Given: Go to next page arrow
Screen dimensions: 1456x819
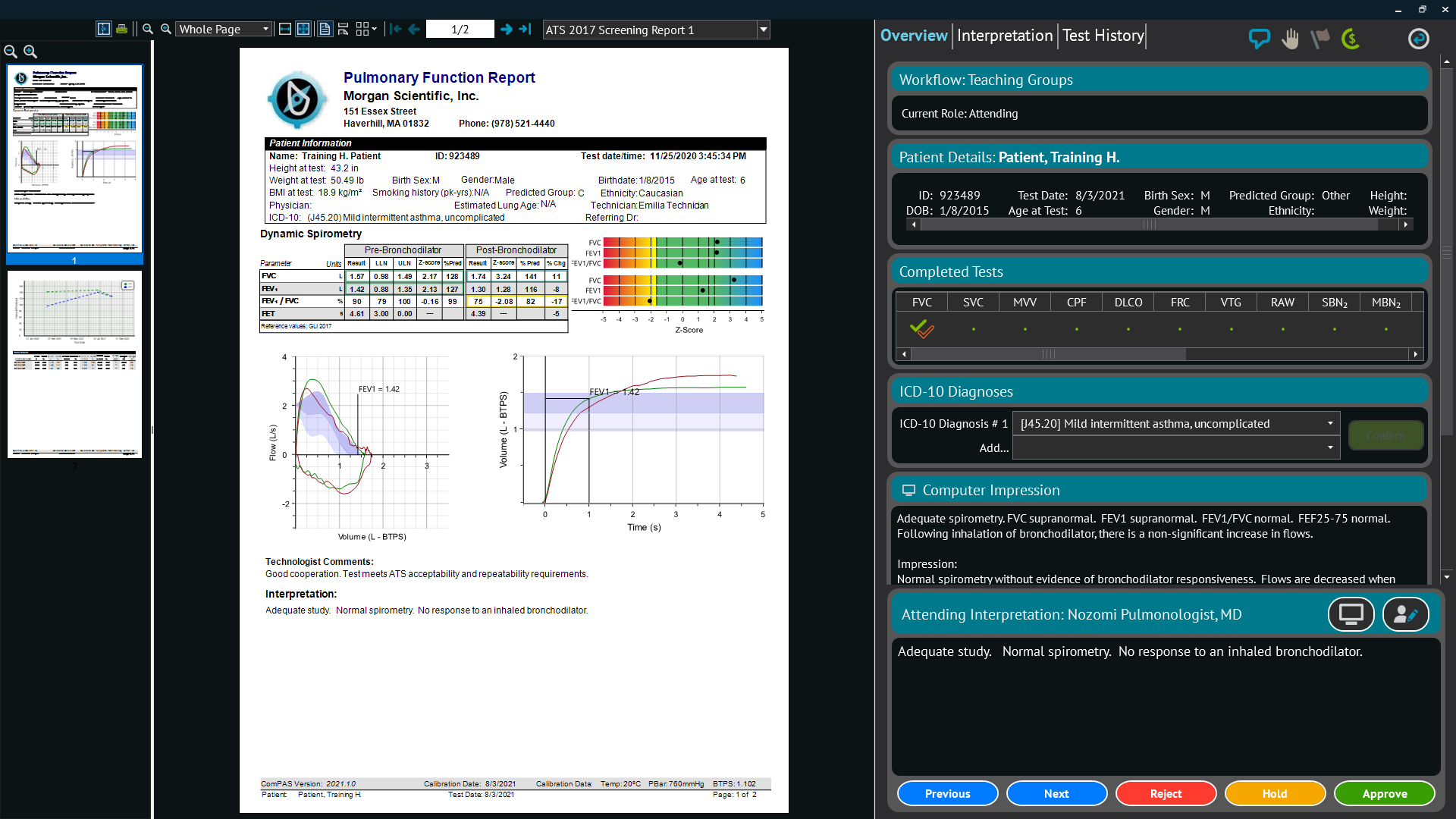Looking at the screenshot, I should click(x=506, y=29).
